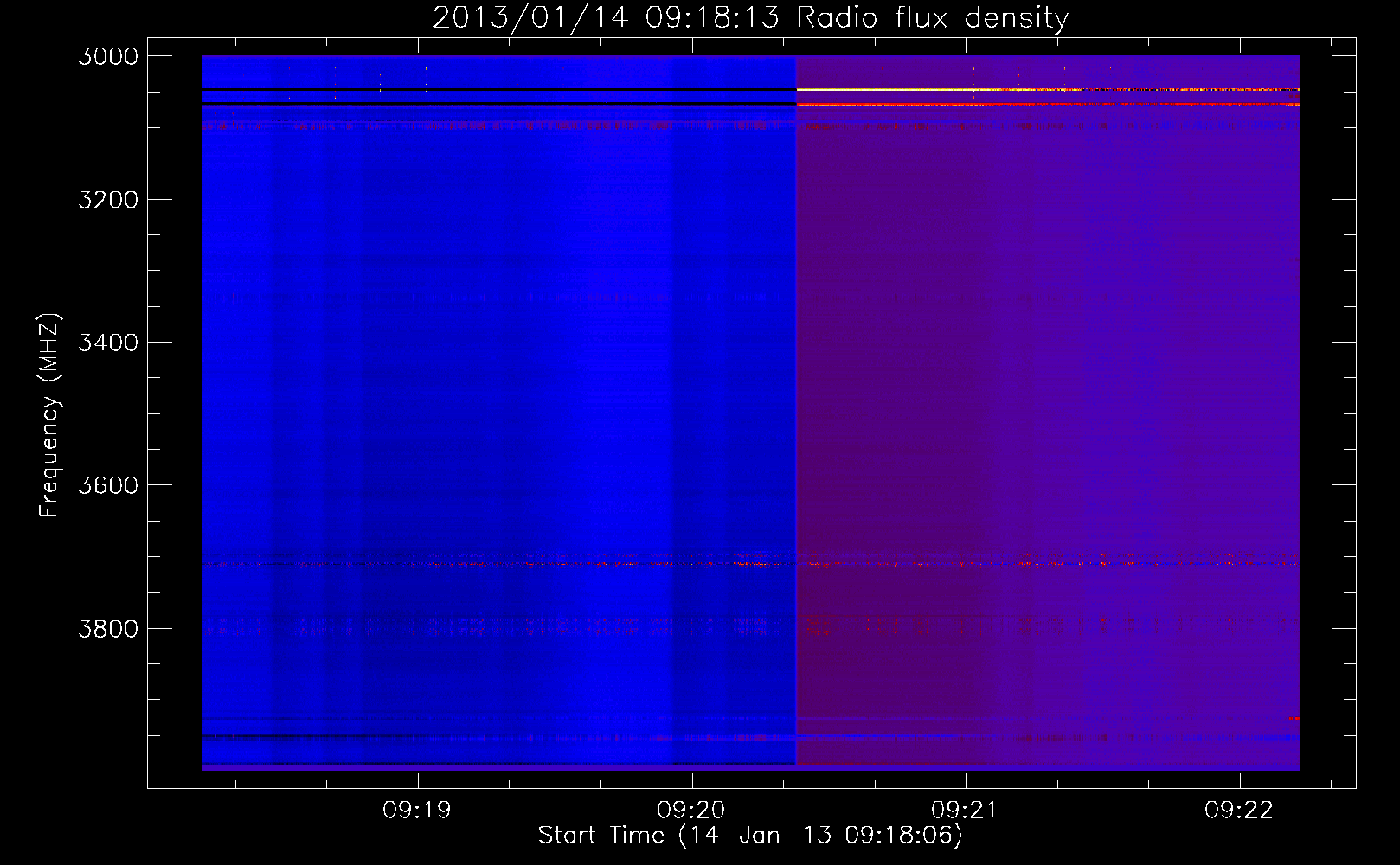The height and width of the screenshot is (865, 1400).
Task: Select the 3200 frequency tick label
Action: [108, 200]
